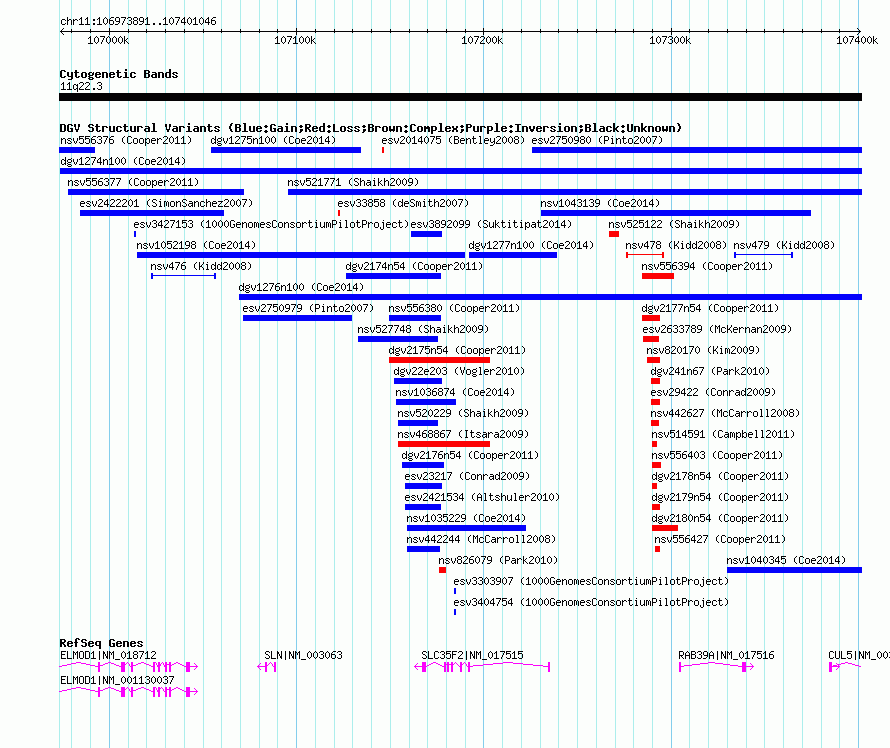Viewport: 890px width, 748px height.
Task: Select the black cytogenetic band bar
Action: 460,97
